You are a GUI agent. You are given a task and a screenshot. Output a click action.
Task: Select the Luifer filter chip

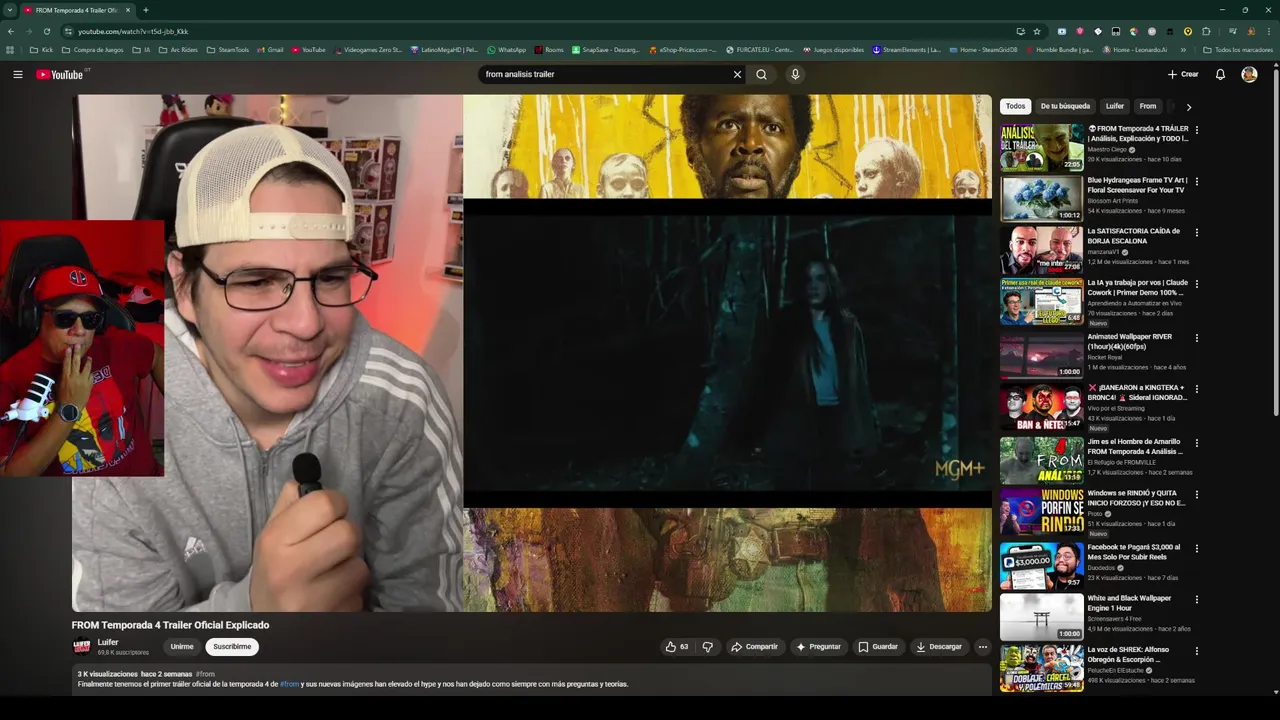click(x=1115, y=106)
